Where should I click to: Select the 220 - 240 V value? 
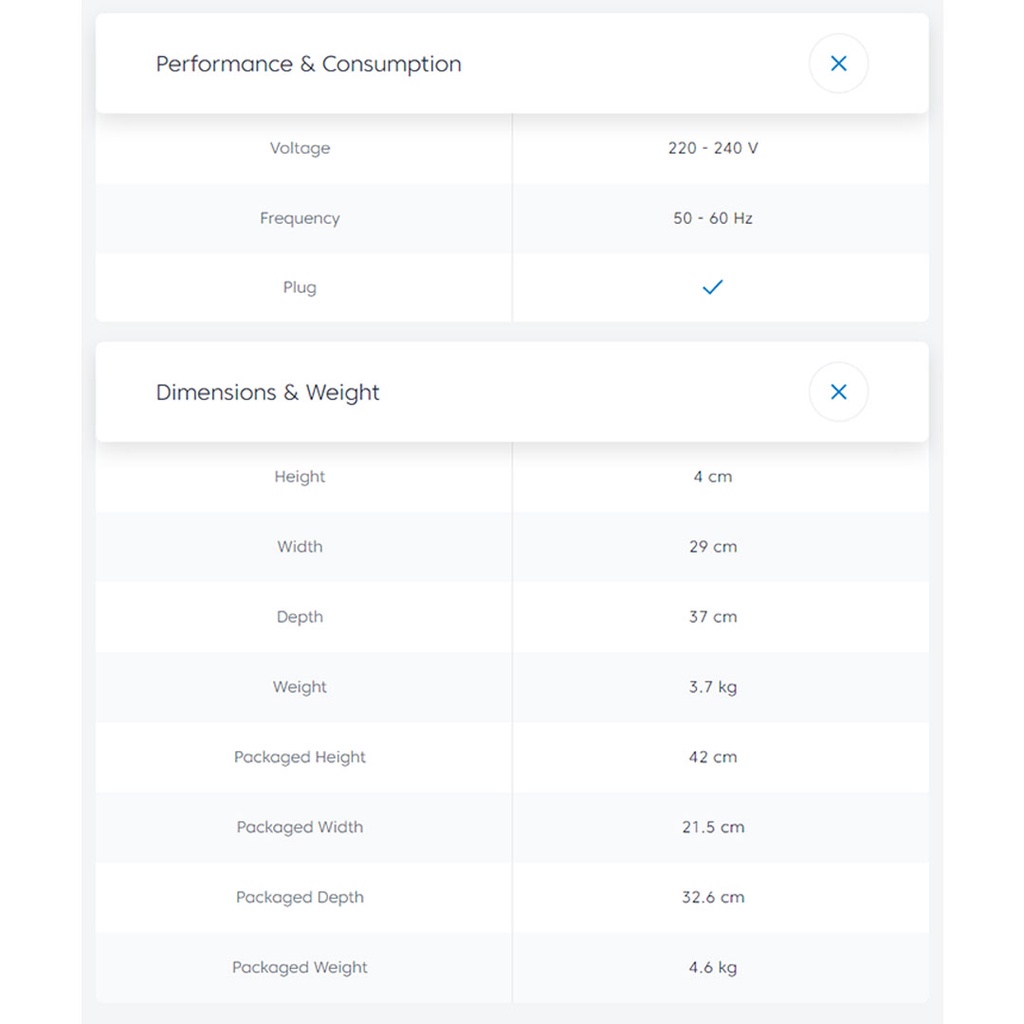coord(713,148)
